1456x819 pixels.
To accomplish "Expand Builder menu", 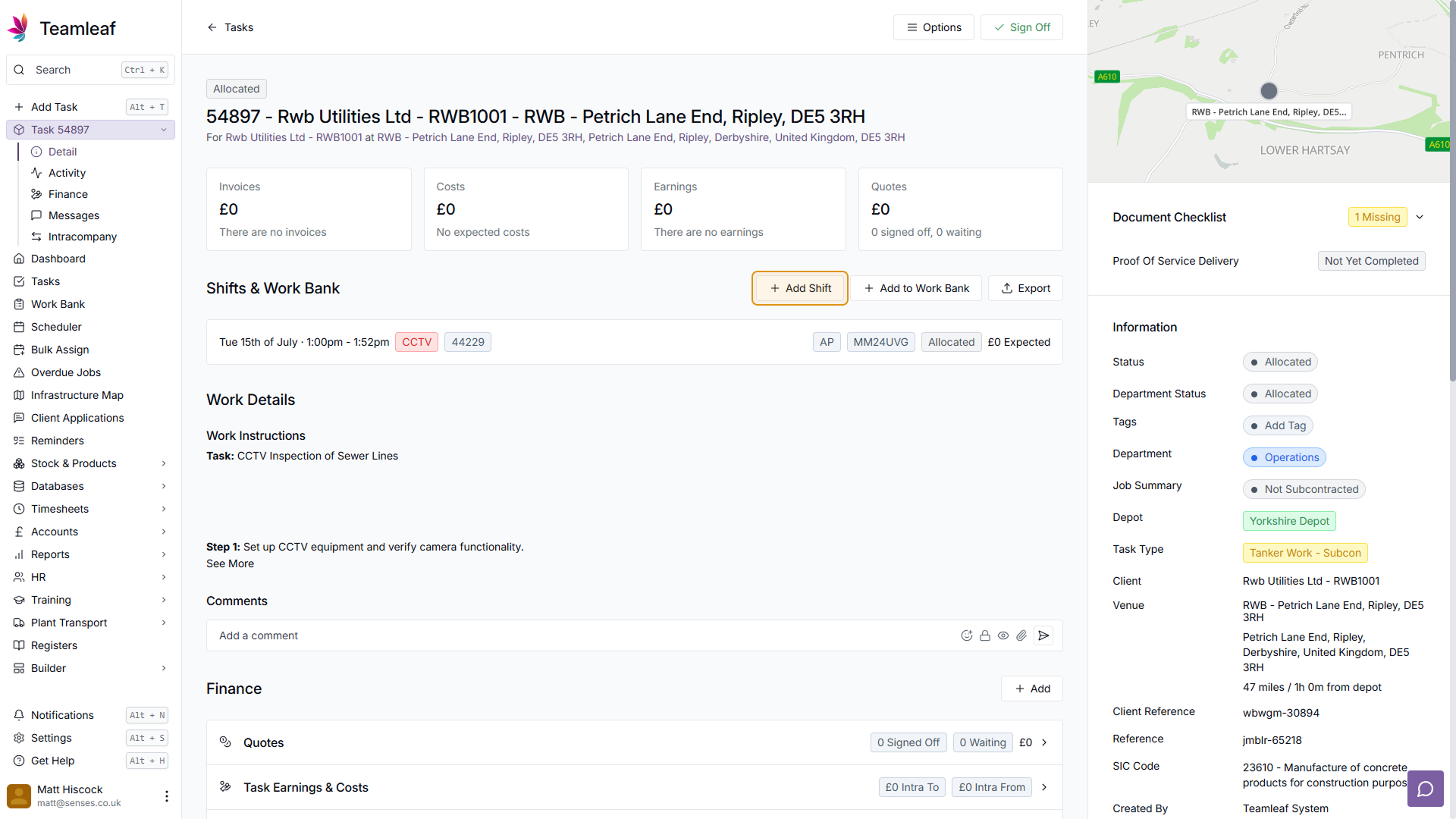I will pos(164,668).
